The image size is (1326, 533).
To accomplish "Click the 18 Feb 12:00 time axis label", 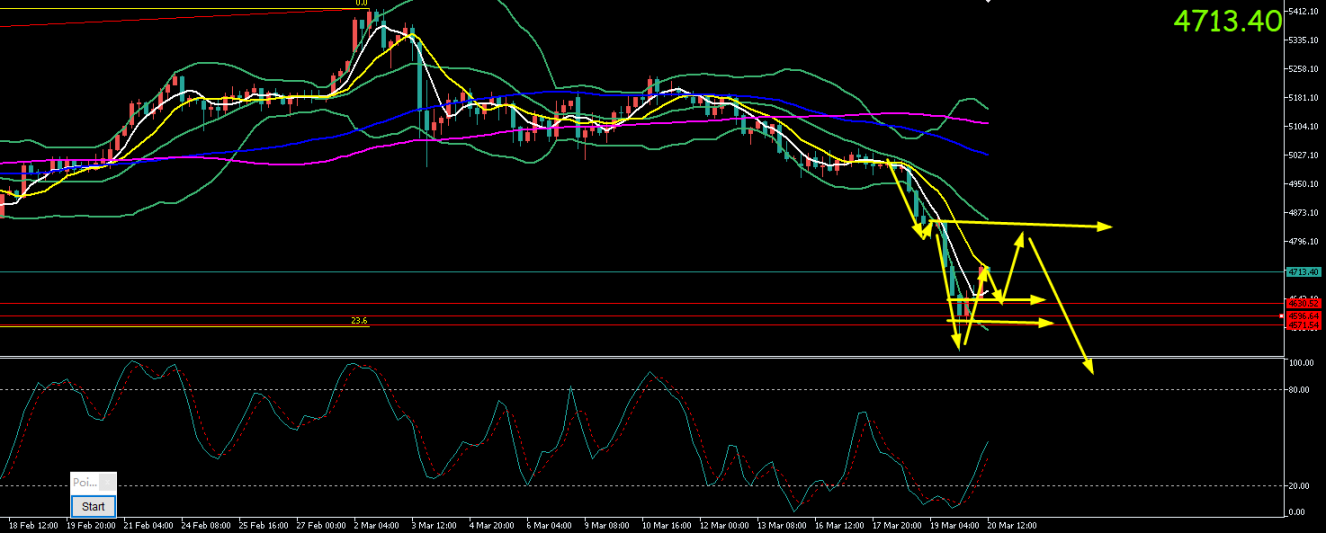I will (x=31, y=525).
